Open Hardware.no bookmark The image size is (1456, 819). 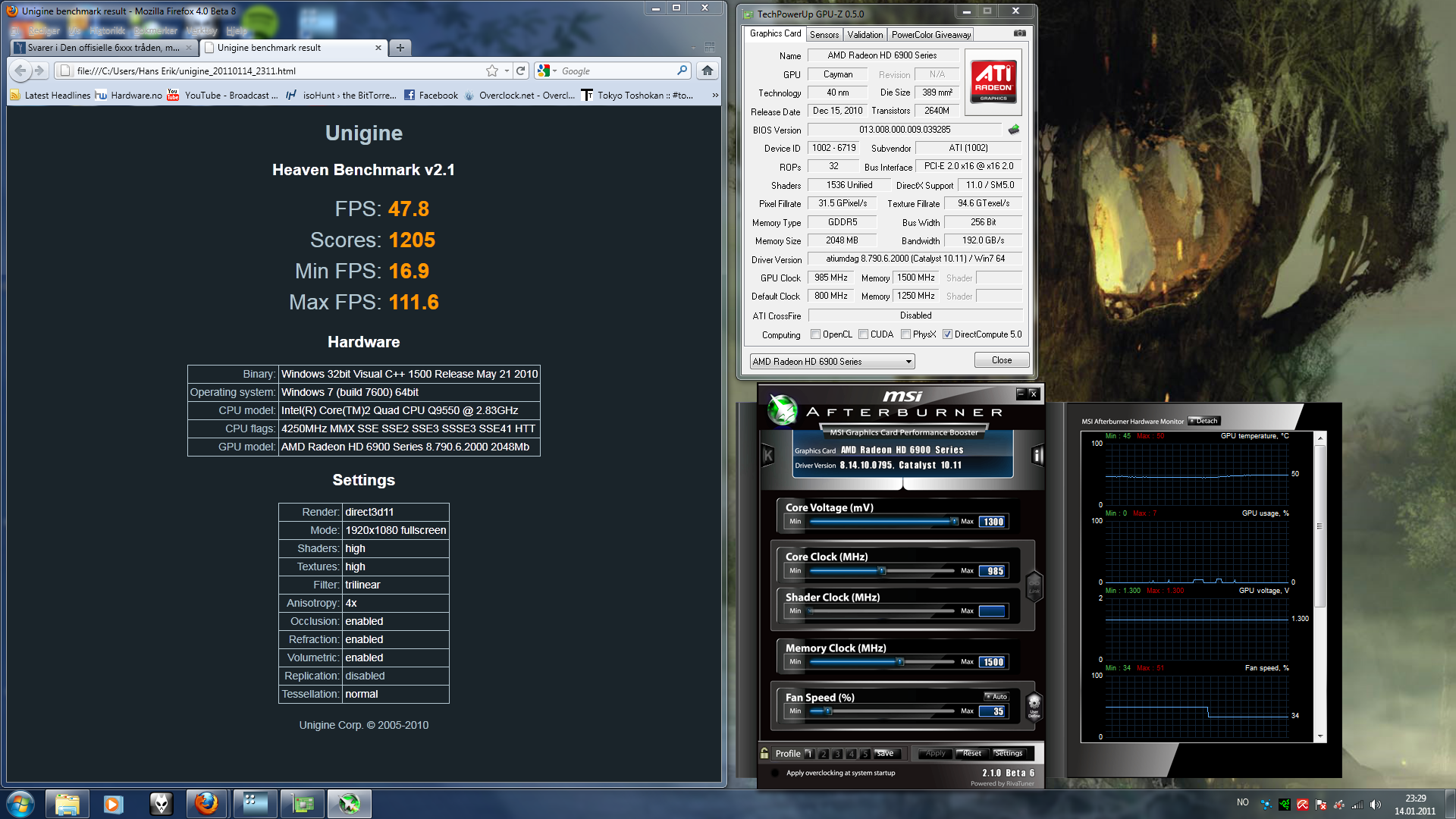129,96
